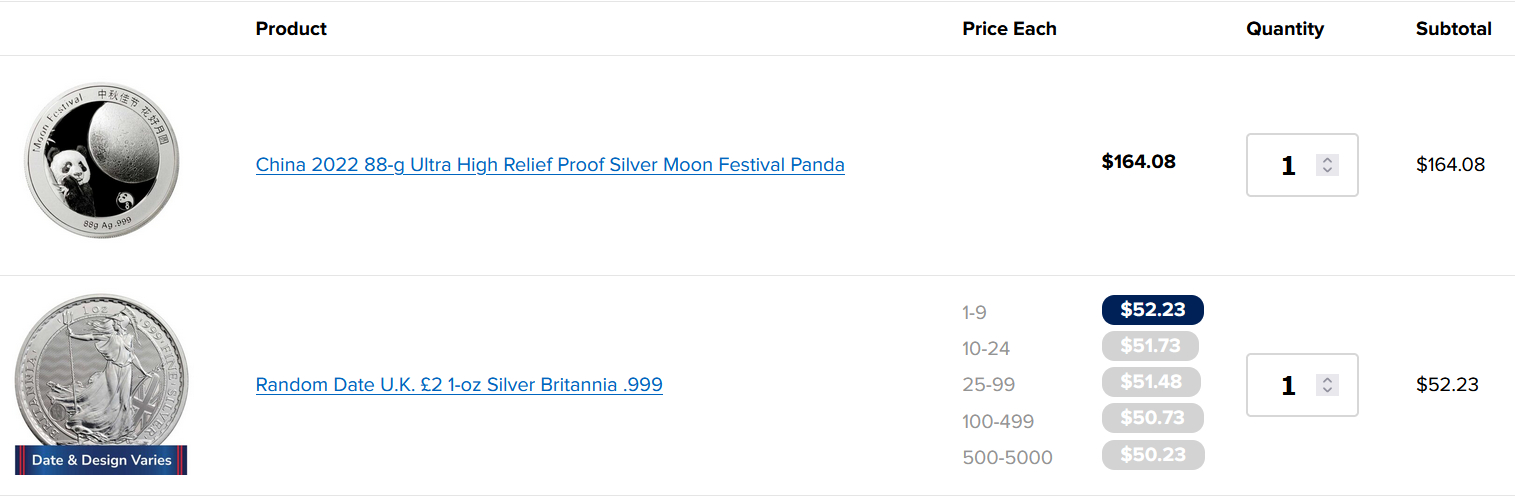Click the Date & Design Varies badge
The image size is (1515, 497).
[x=101, y=460]
